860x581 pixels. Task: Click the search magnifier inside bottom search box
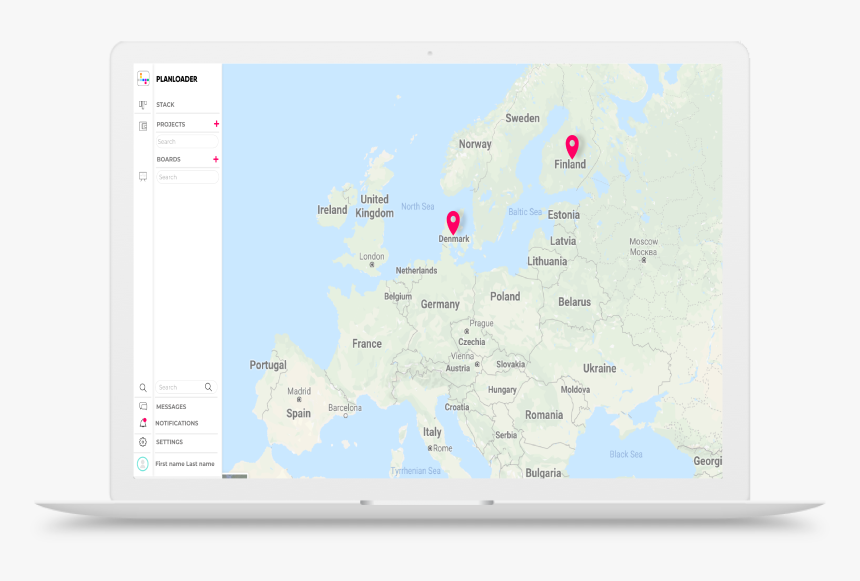tap(208, 387)
